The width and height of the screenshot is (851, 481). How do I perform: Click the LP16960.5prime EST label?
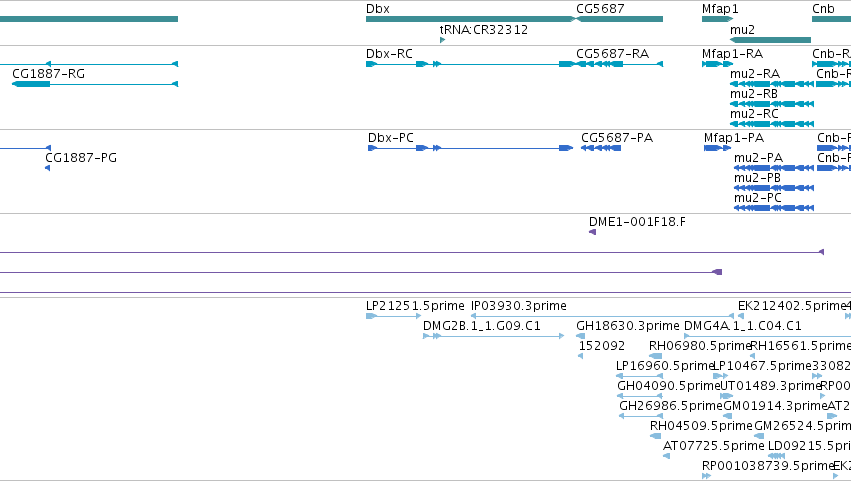click(x=665, y=366)
